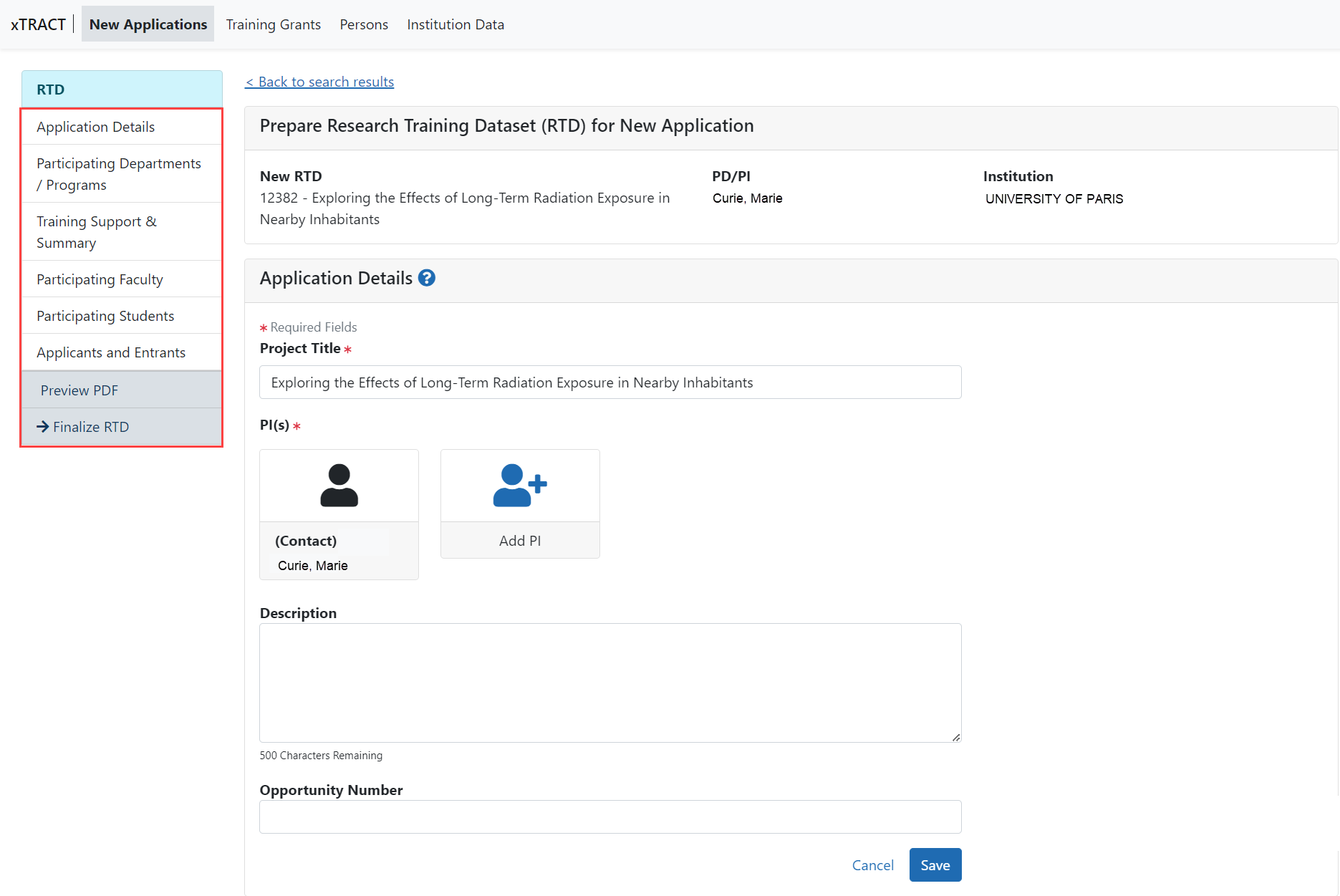This screenshot has width=1340, height=896.
Task: Click Preview PDF in sidebar
Action: coord(79,390)
